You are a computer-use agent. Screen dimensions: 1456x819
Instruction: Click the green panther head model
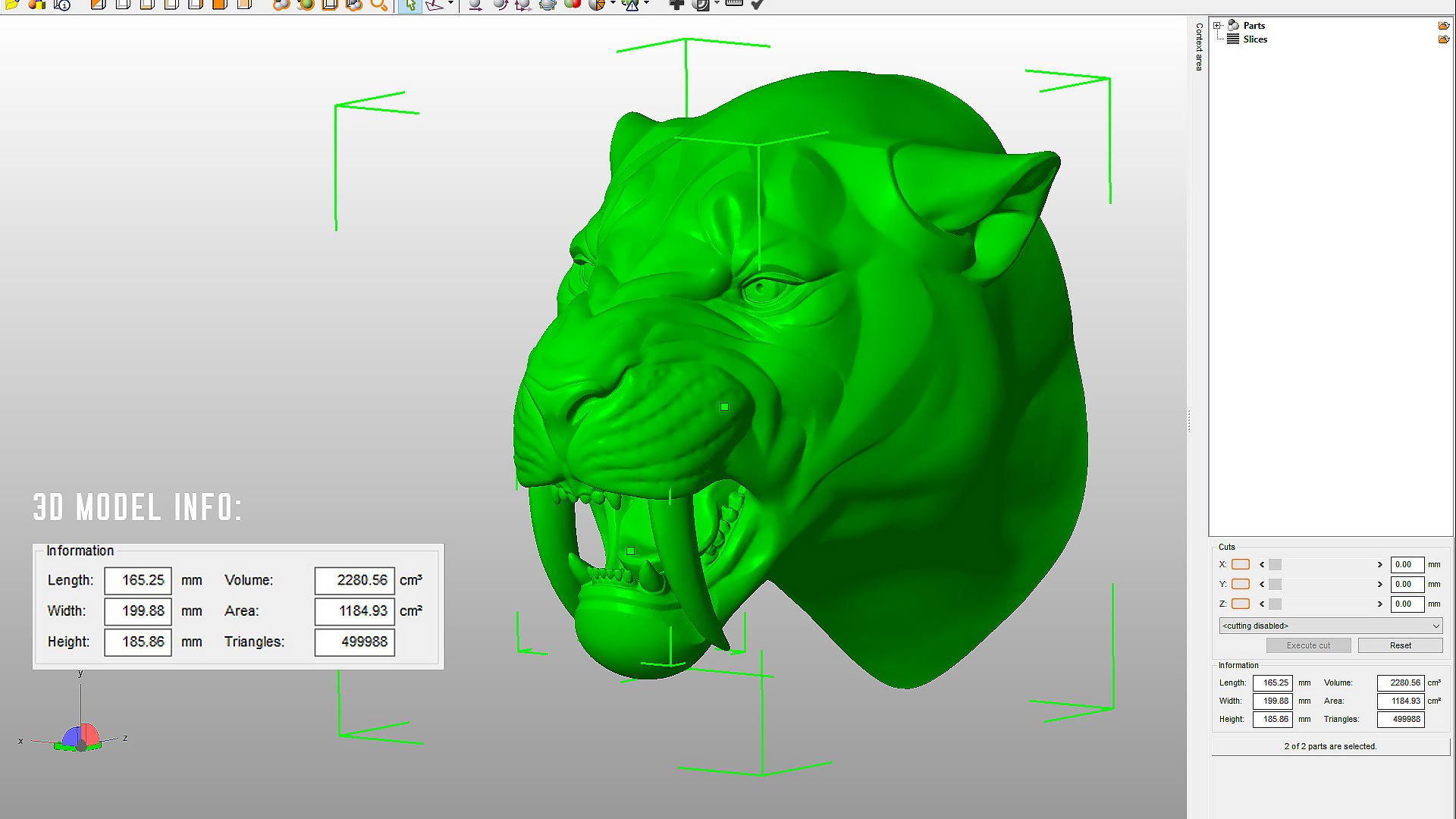[800, 379]
